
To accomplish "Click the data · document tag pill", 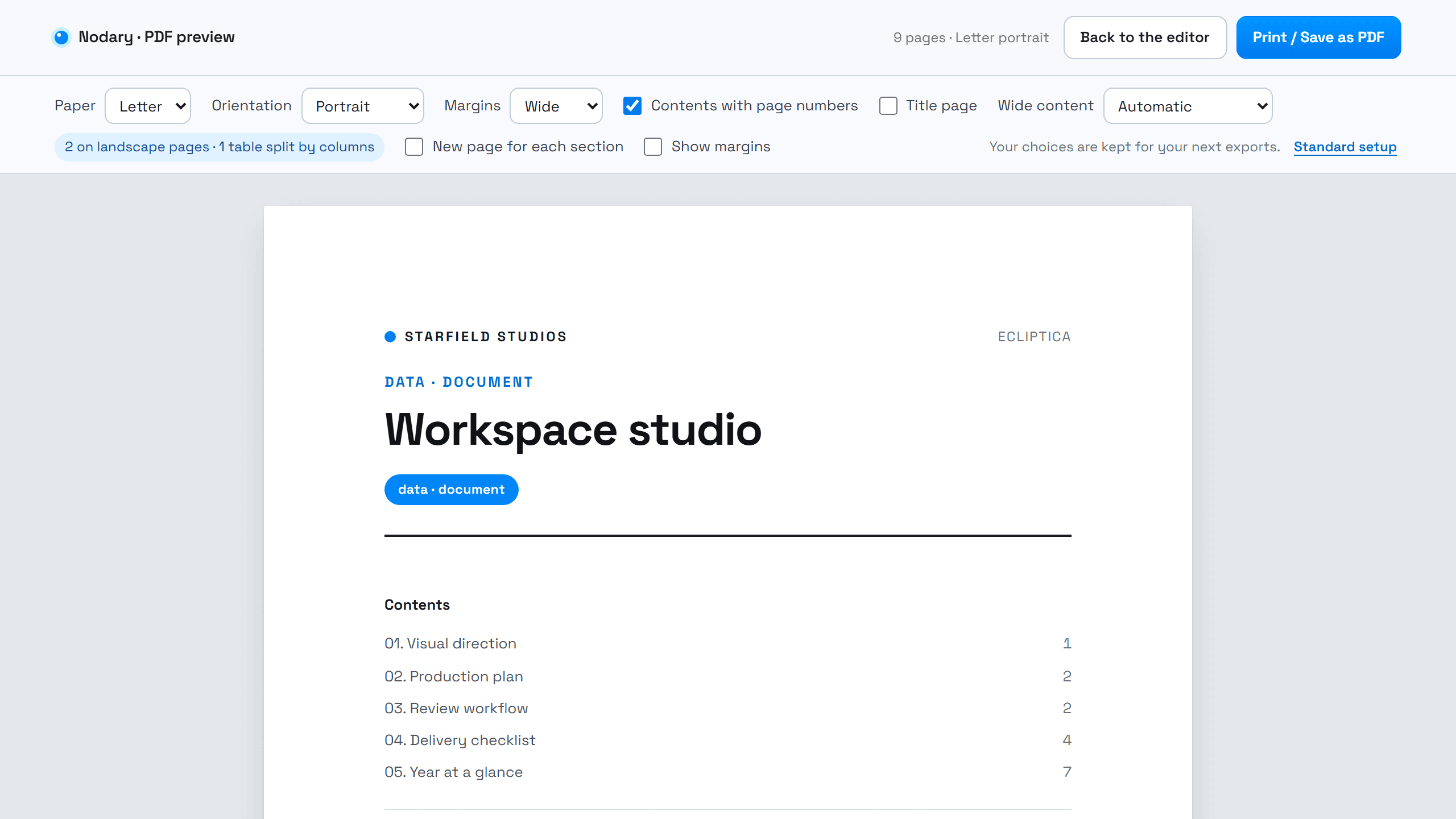I will [x=451, y=490].
